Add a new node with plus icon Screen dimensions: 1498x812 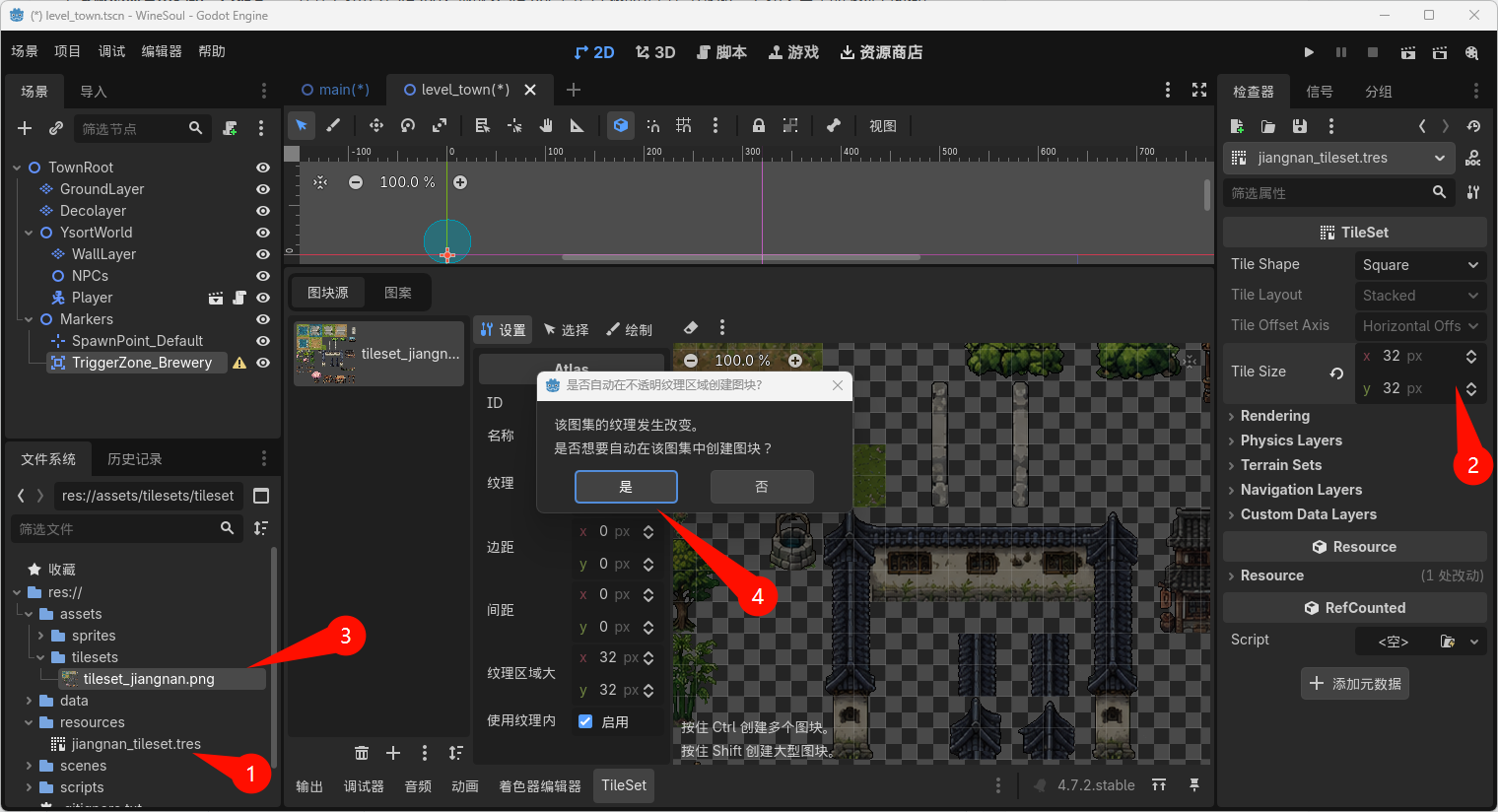tap(25, 128)
